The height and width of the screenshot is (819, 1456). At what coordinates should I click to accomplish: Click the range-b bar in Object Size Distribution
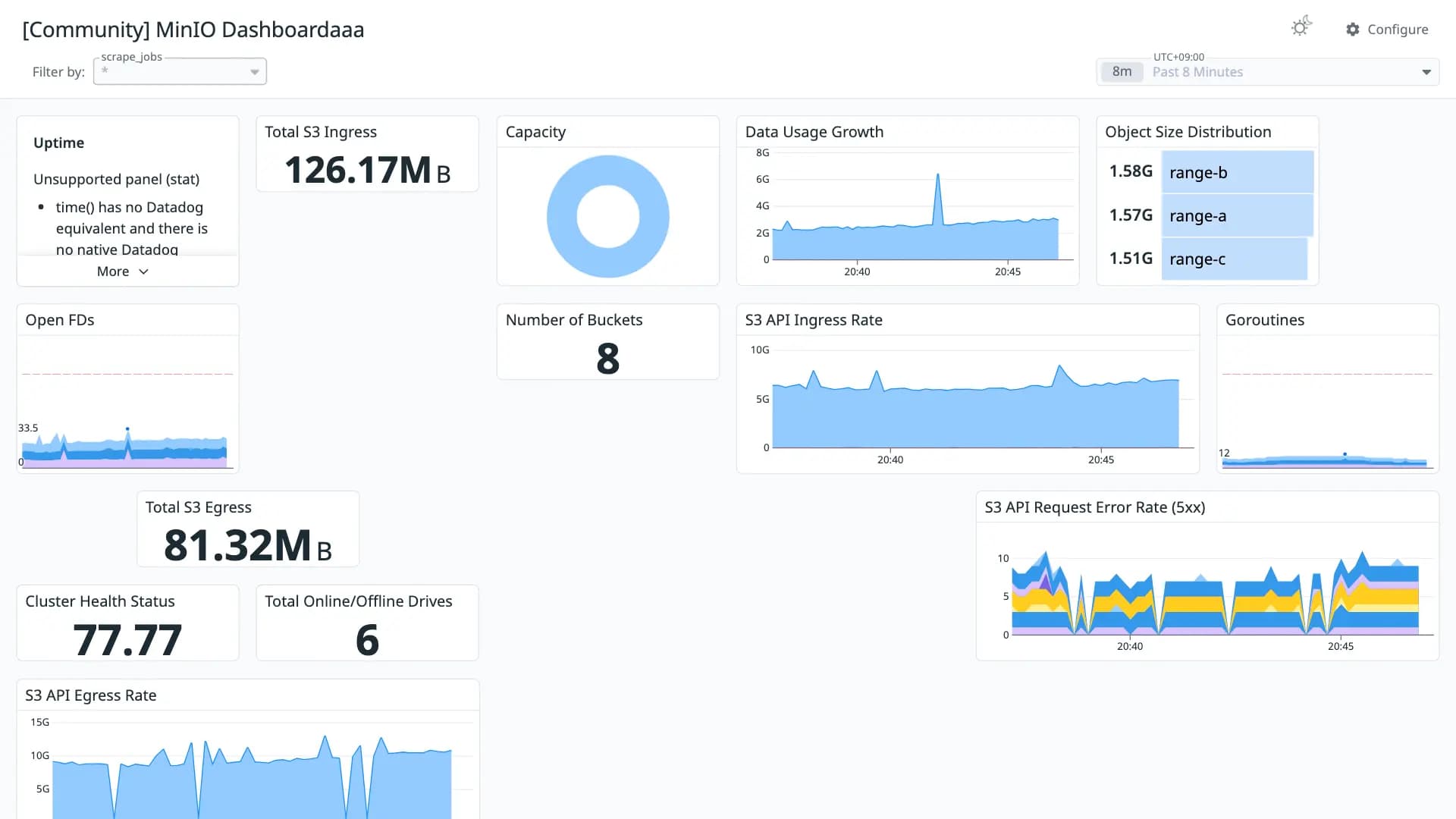tap(1238, 172)
